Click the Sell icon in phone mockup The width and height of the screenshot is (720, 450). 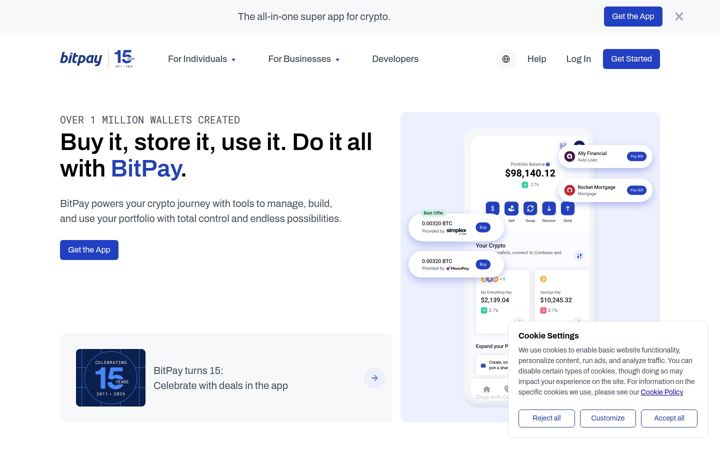(x=511, y=208)
